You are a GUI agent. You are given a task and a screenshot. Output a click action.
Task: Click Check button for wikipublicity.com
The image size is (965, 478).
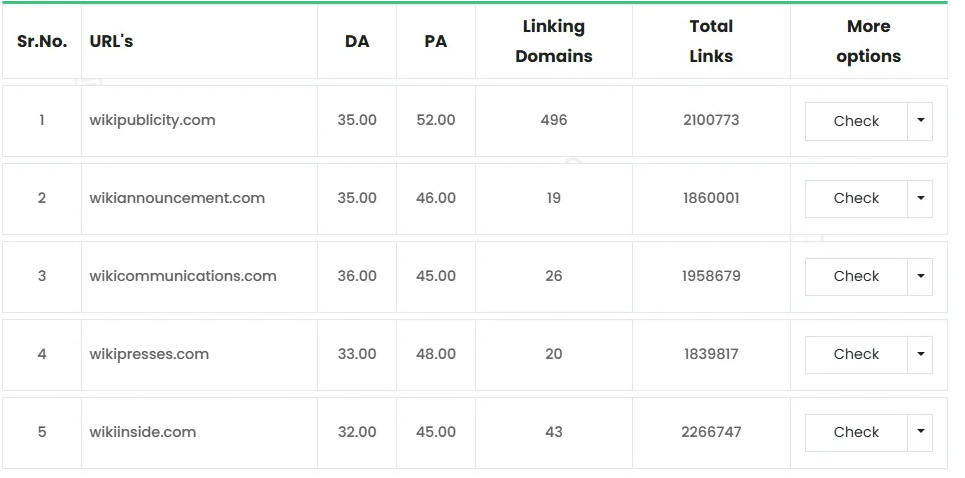(x=856, y=121)
